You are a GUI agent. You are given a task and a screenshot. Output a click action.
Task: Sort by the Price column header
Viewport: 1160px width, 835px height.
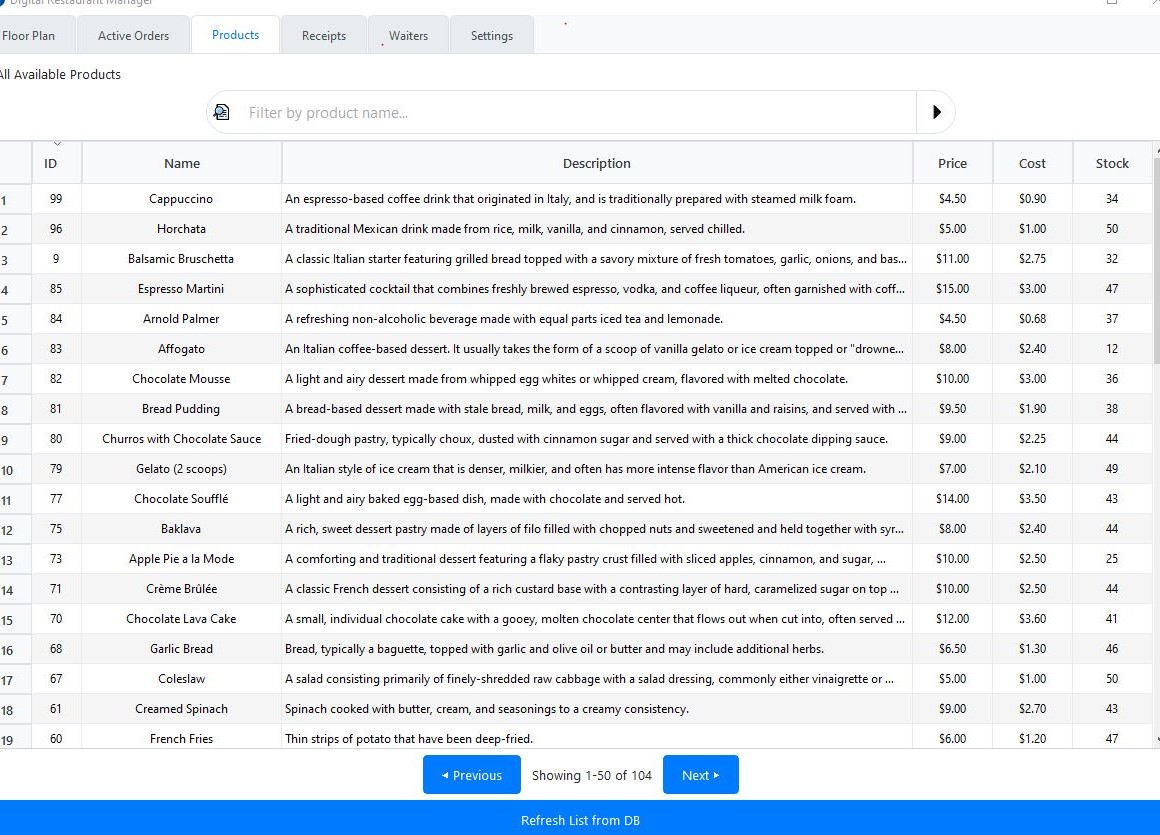pyautogui.click(x=952, y=163)
